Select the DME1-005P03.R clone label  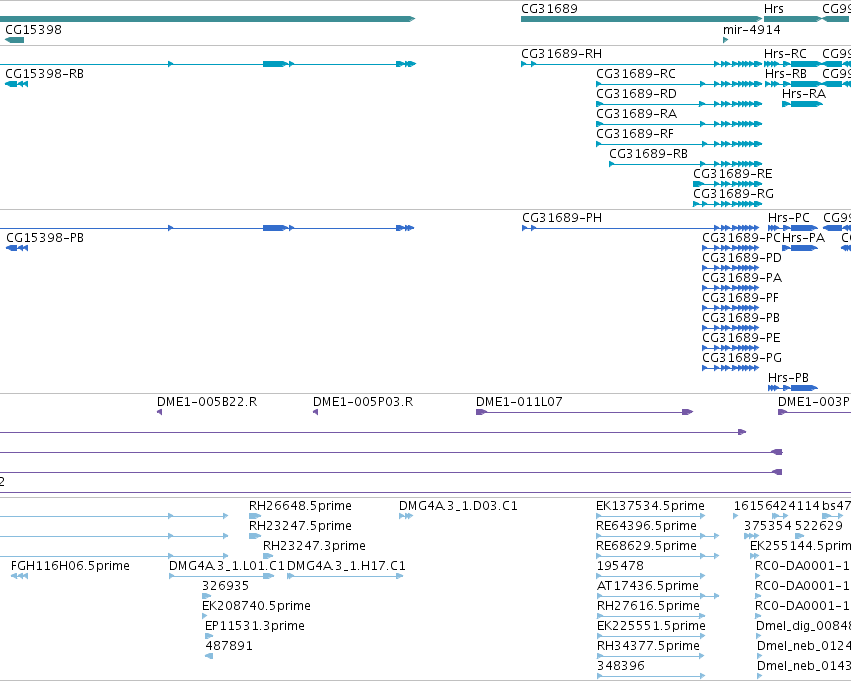pos(363,402)
